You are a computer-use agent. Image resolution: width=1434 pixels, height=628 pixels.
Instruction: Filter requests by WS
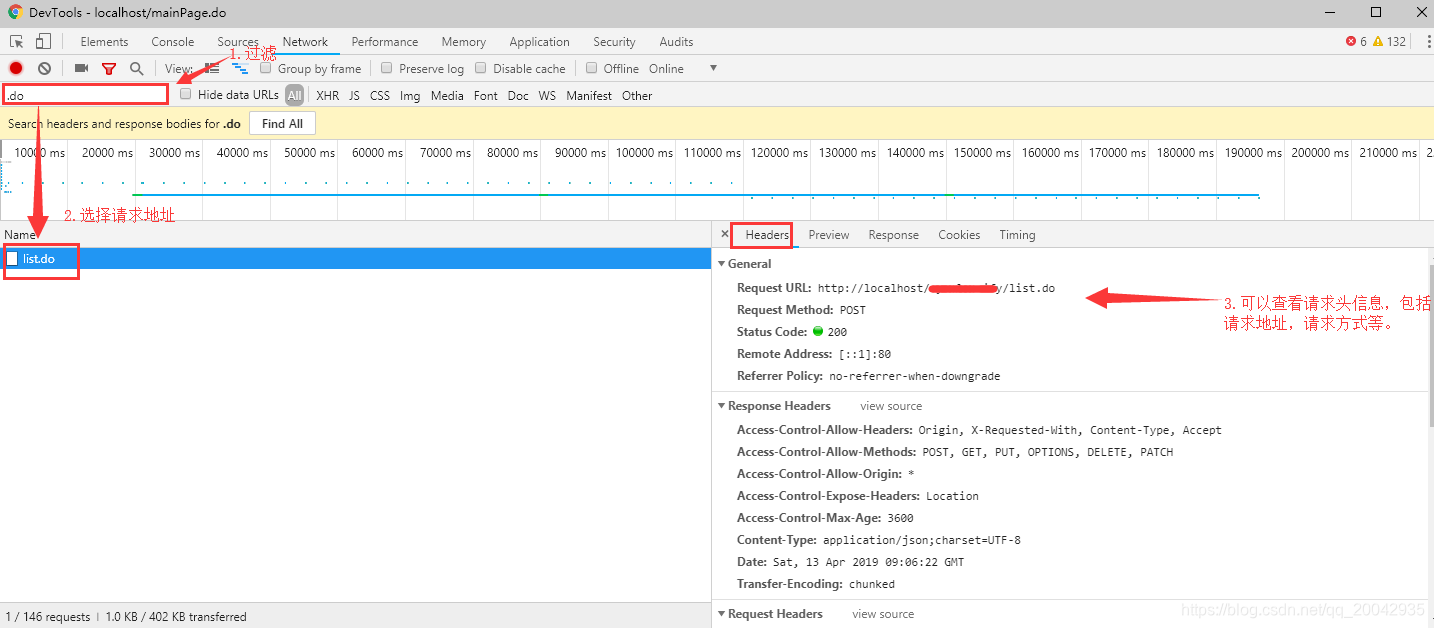click(547, 96)
